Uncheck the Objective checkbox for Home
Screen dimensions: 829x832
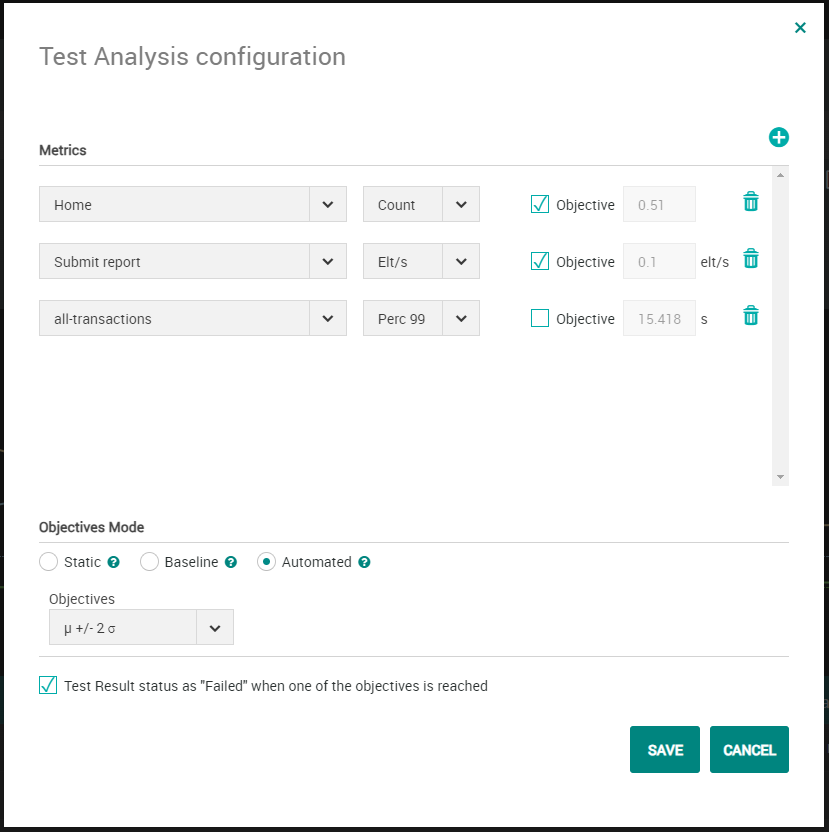tap(540, 204)
